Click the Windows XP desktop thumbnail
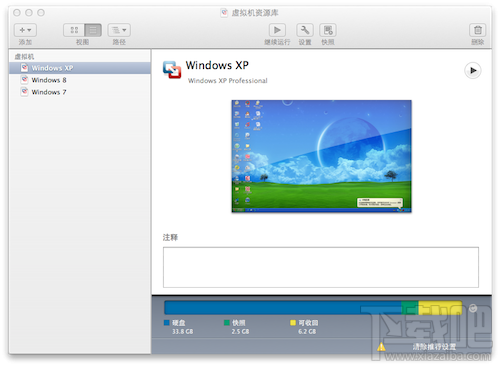Screen dimensions: 500x366 point(322,156)
